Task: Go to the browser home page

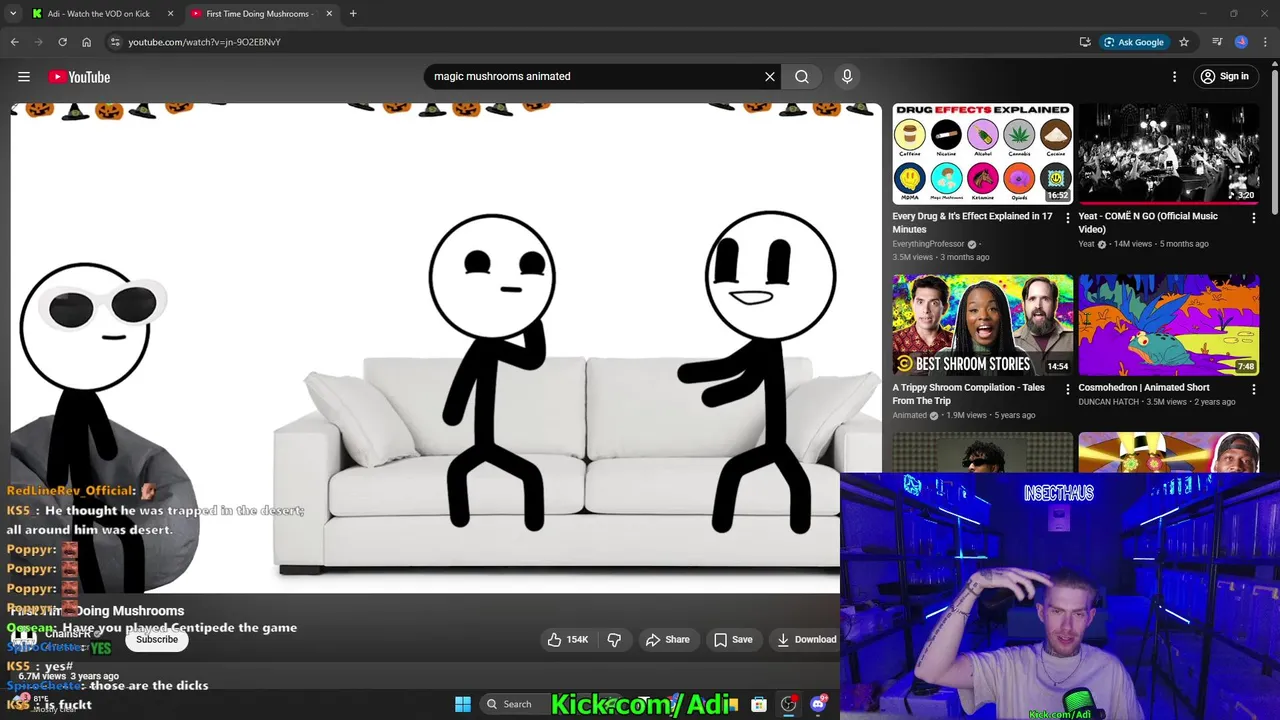Action: tap(86, 42)
